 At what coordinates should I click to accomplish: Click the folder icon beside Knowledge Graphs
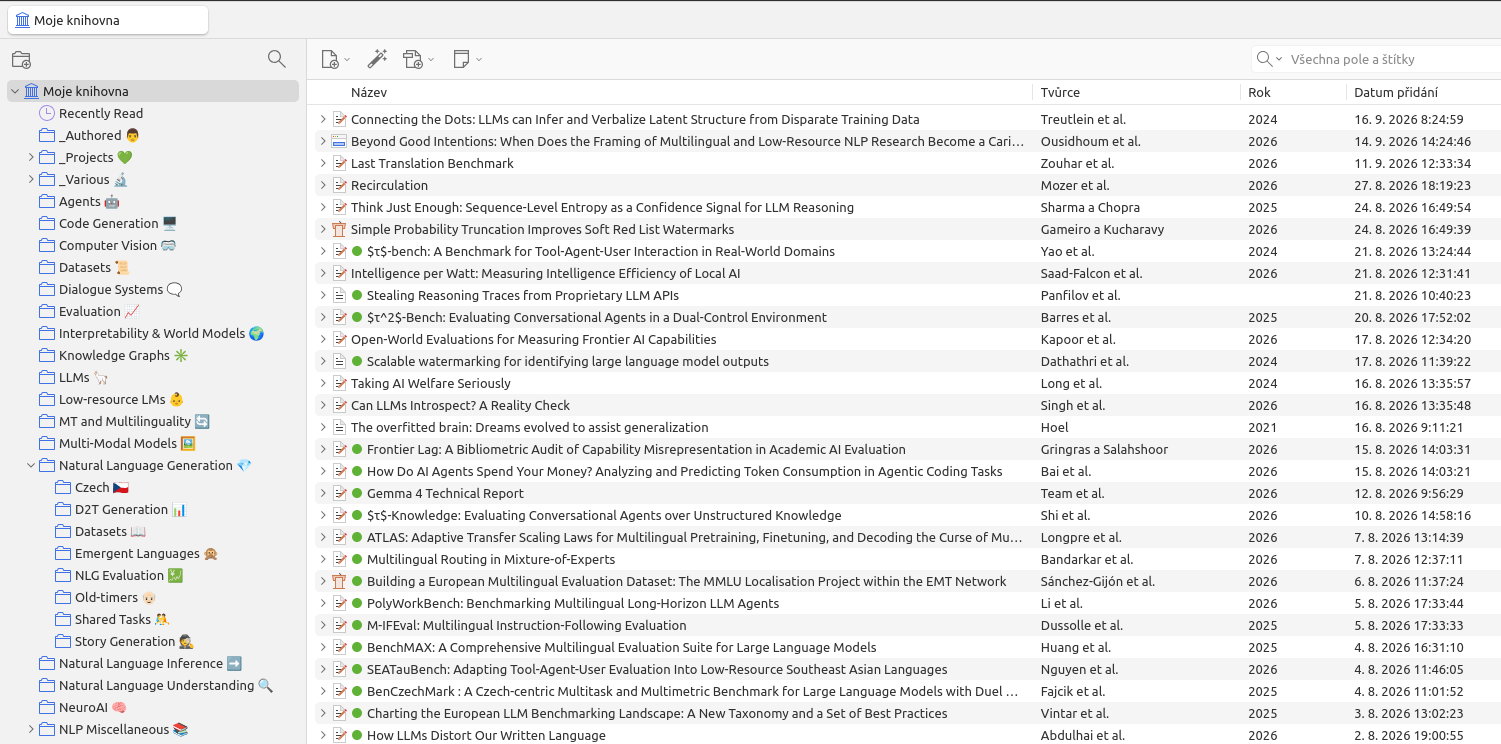coord(47,355)
